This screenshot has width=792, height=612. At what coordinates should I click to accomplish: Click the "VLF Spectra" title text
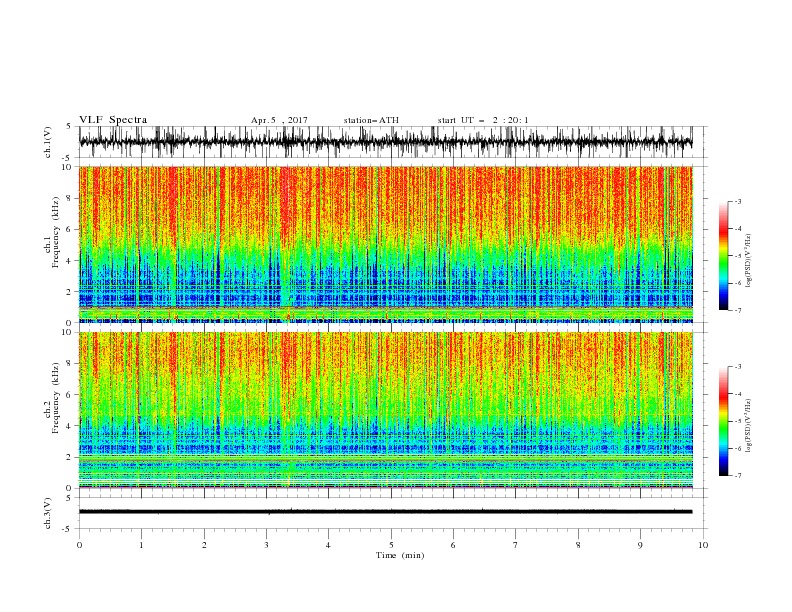coord(113,120)
